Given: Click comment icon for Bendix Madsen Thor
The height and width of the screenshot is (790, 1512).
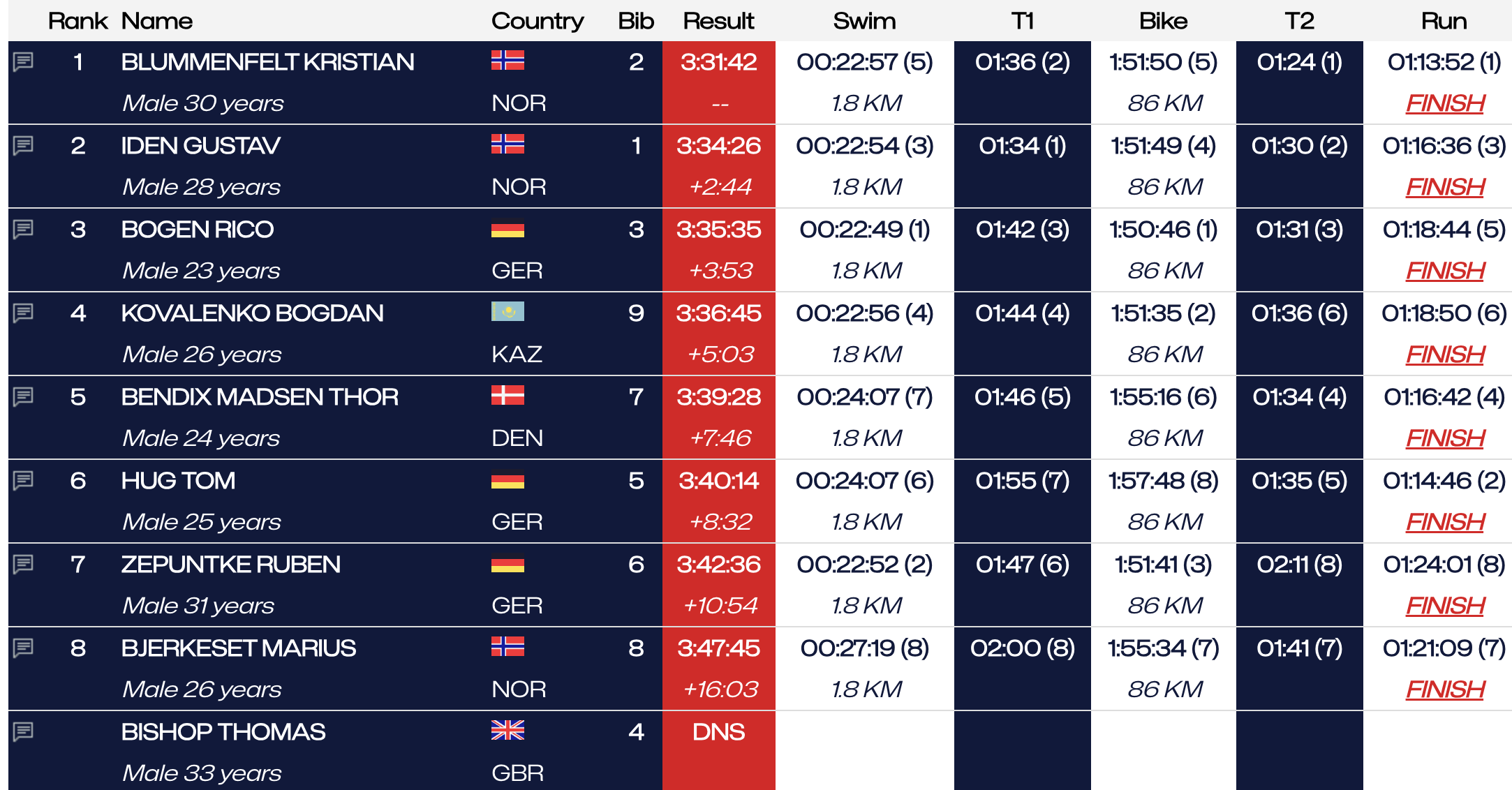Looking at the screenshot, I should [x=23, y=396].
